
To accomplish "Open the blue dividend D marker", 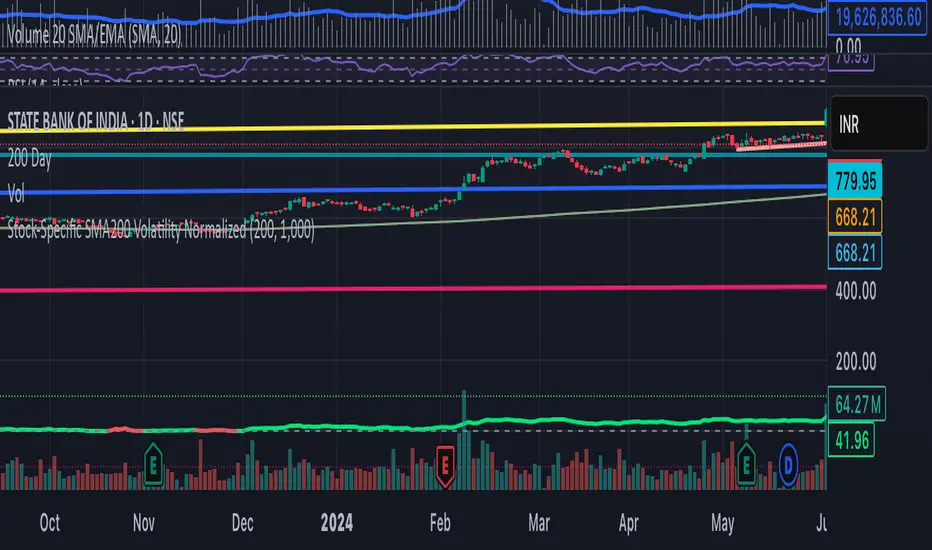I will click(788, 465).
